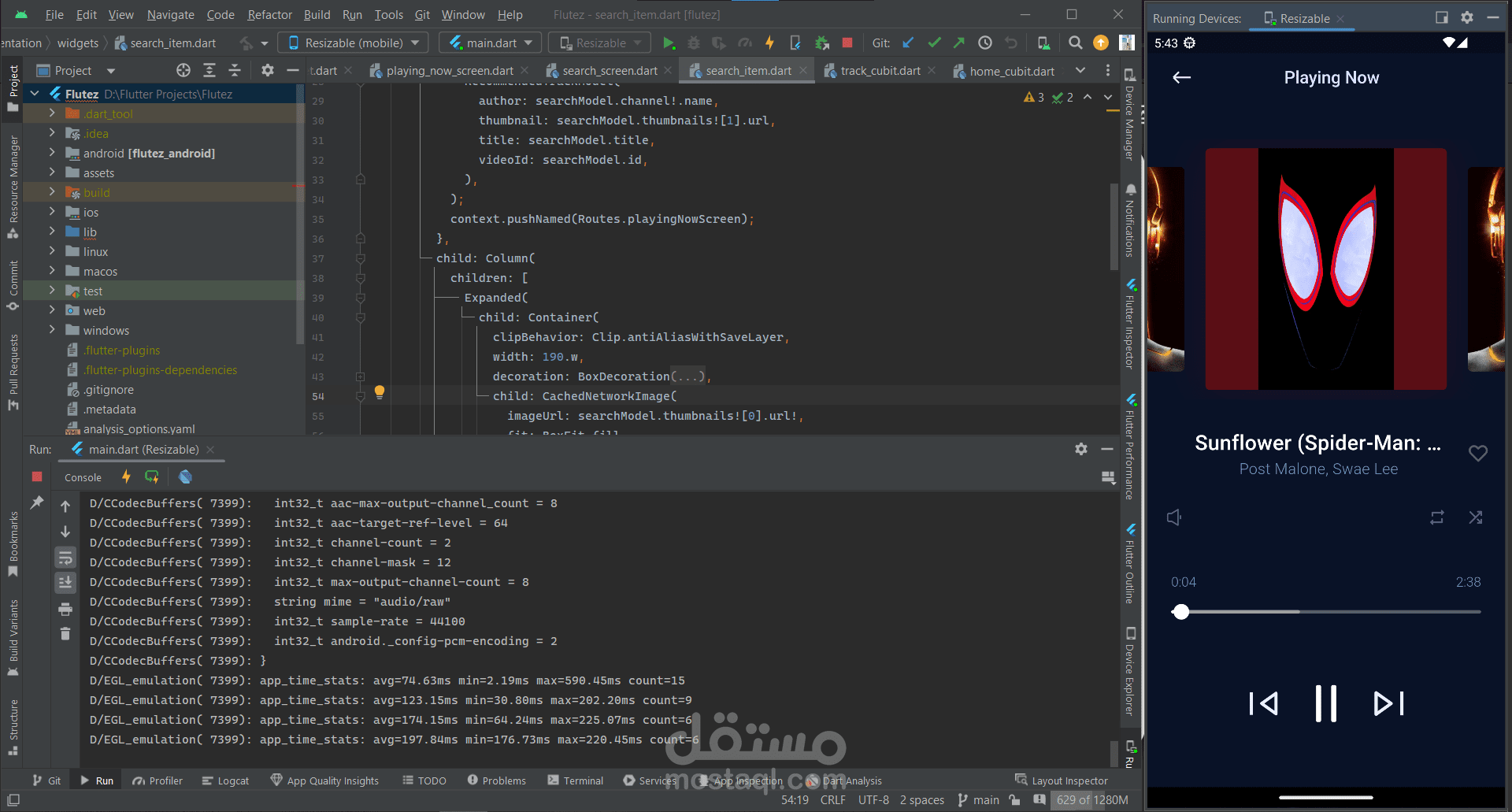Switch to search_screen.dart tab
This screenshot has width=1512, height=812.
pyautogui.click(x=610, y=71)
